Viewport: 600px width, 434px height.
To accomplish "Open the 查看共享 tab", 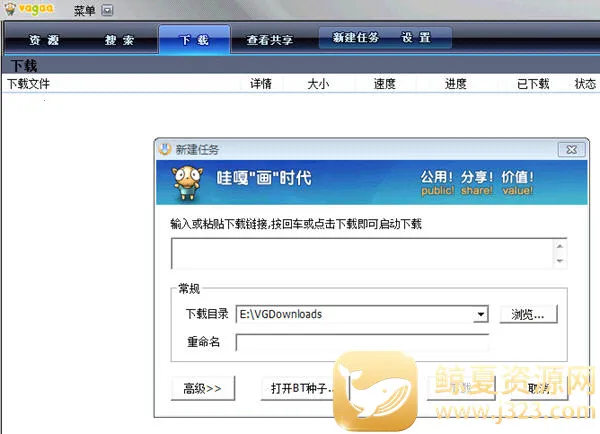I will 270,40.
